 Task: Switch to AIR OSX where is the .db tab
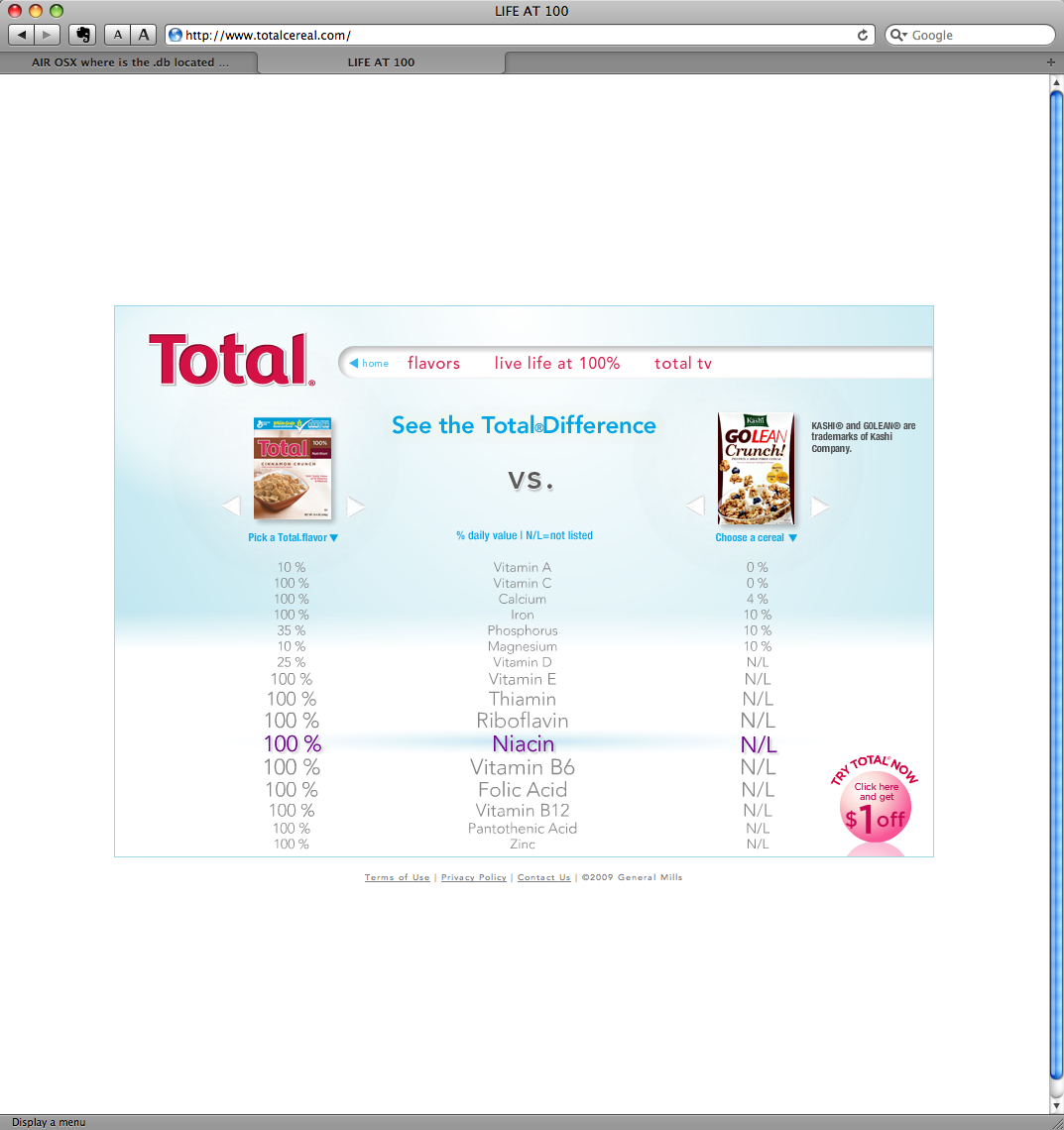129,62
